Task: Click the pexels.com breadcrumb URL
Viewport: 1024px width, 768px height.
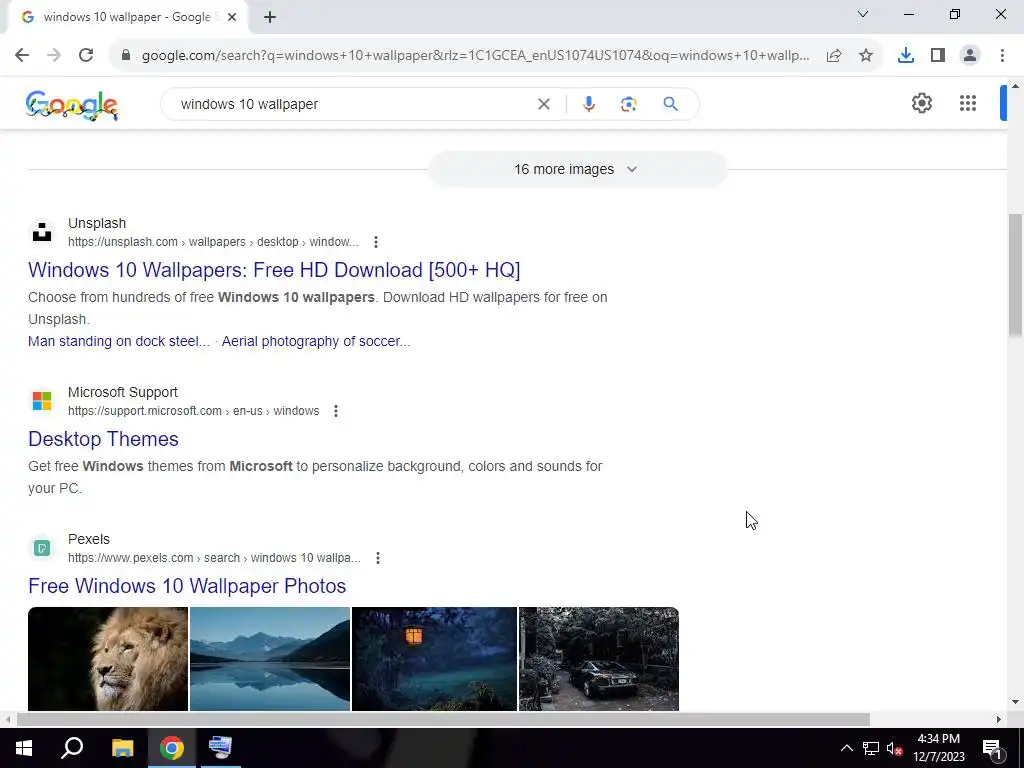Action: (214, 558)
